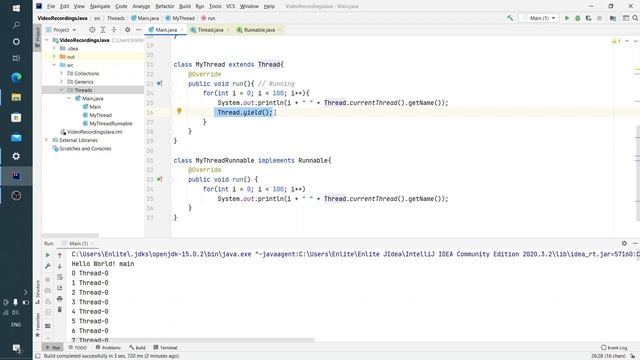Screen dimensions: 640x360
Task: Open Search Everywhere magnifier icon
Action: [x=635, y=18]
